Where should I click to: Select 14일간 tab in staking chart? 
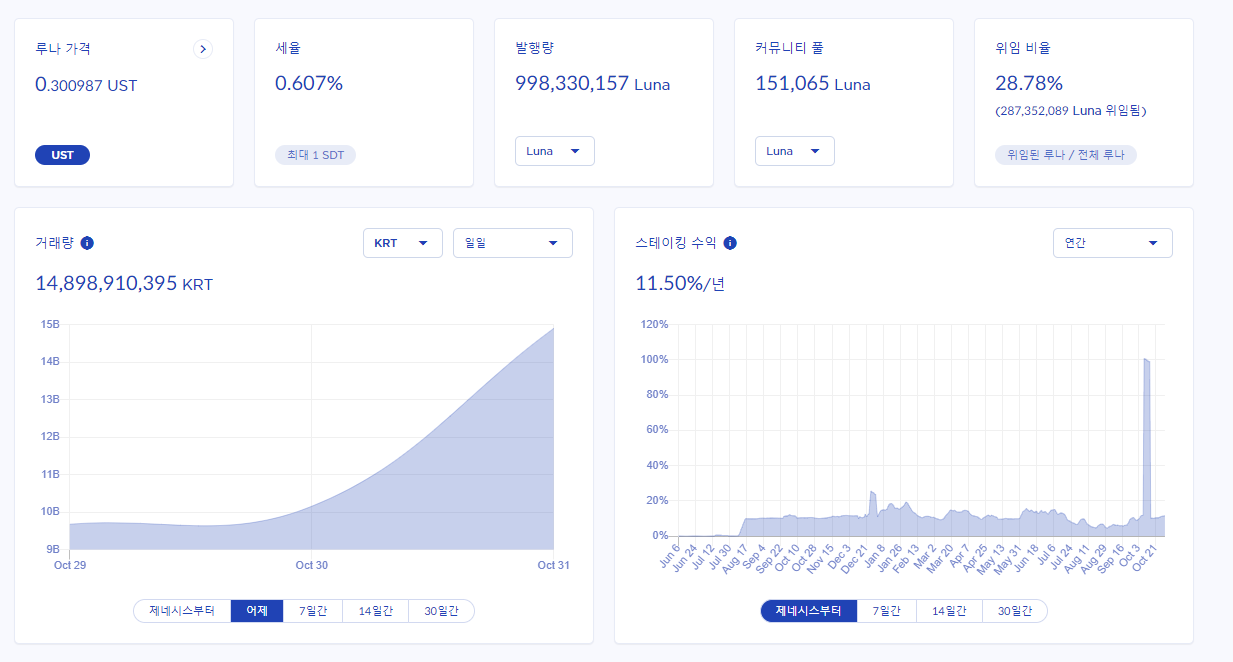pyautogui.click(x=950, y=611)
